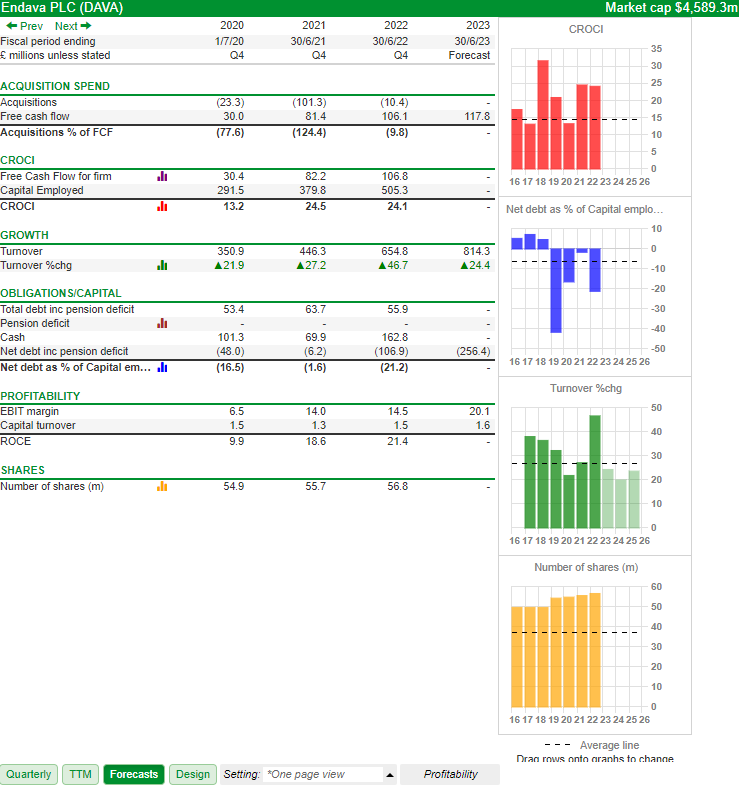
Task: Click the 2022 CROCI value 24.1
Action: (x=398, y=206)
